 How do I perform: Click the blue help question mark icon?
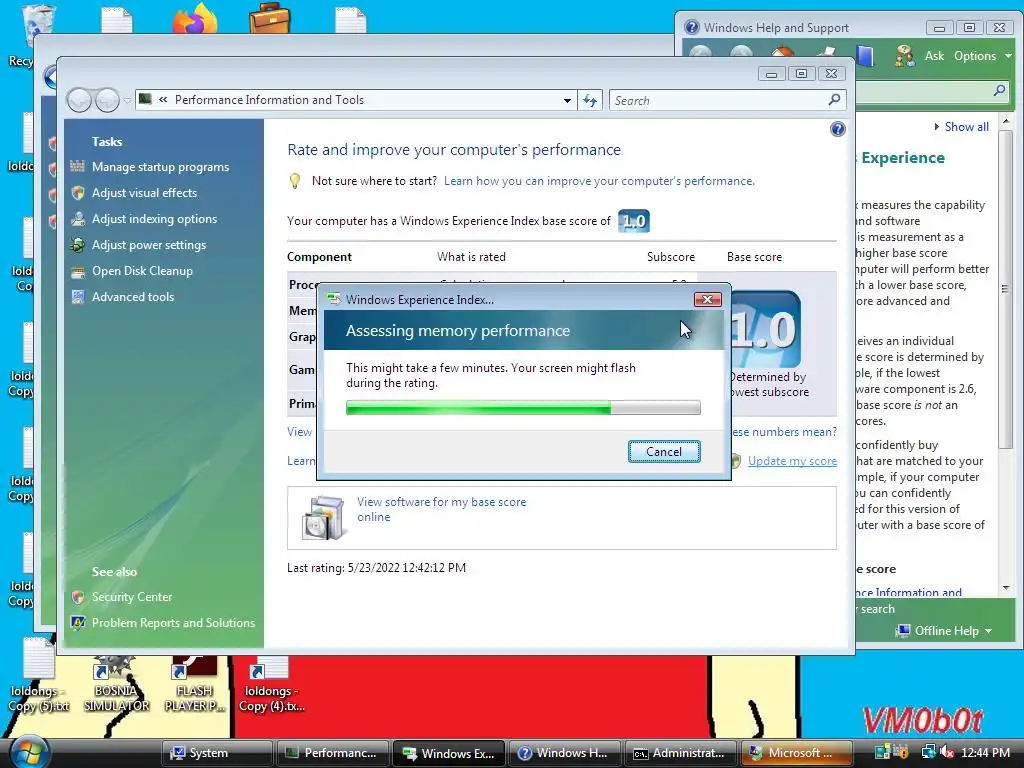(837, 129)
